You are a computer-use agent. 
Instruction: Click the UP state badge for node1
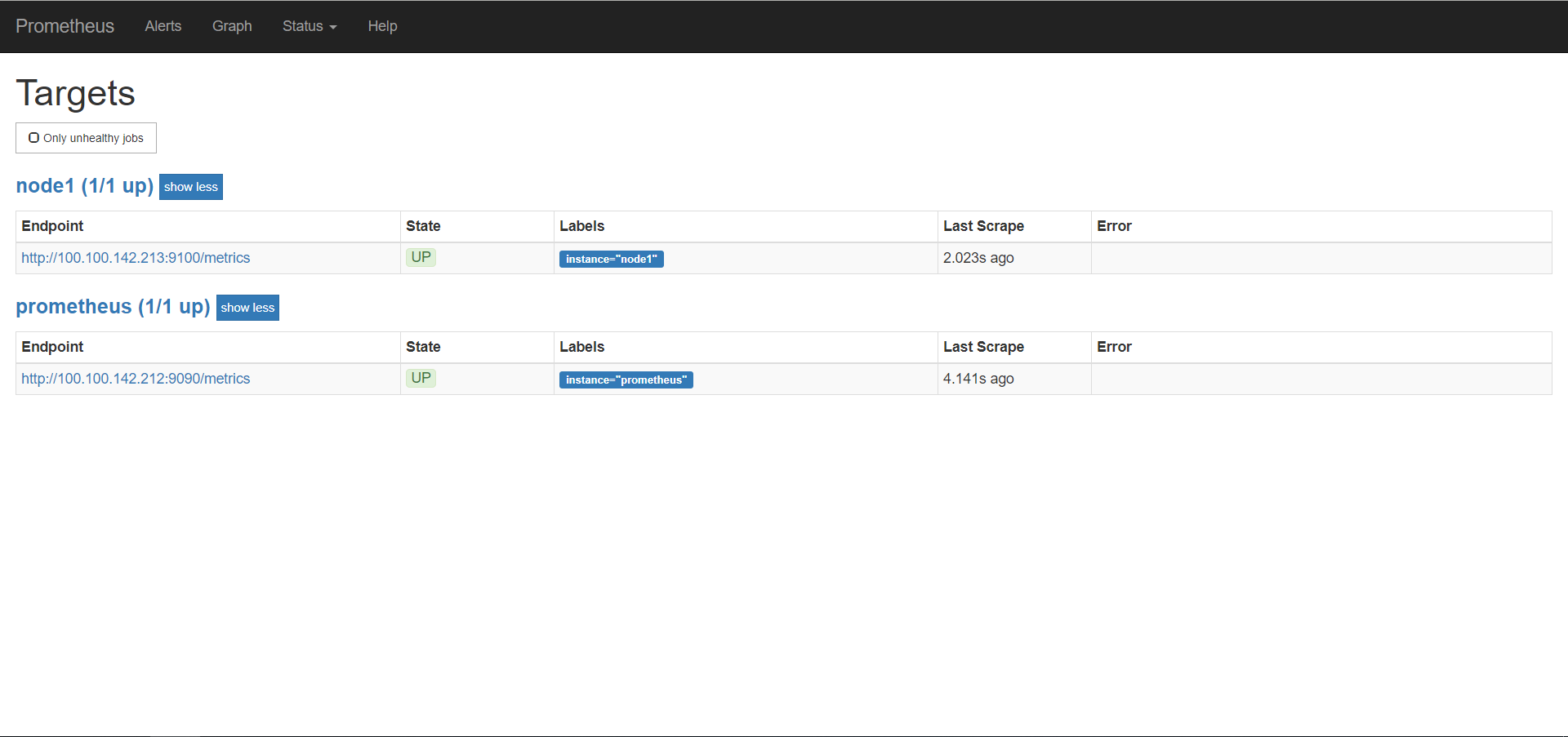coord(421,257)
